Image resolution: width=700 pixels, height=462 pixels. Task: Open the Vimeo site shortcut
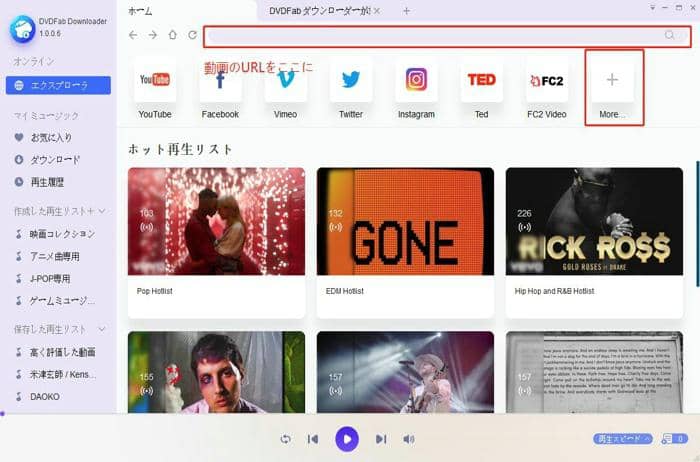tap(285, 80)
